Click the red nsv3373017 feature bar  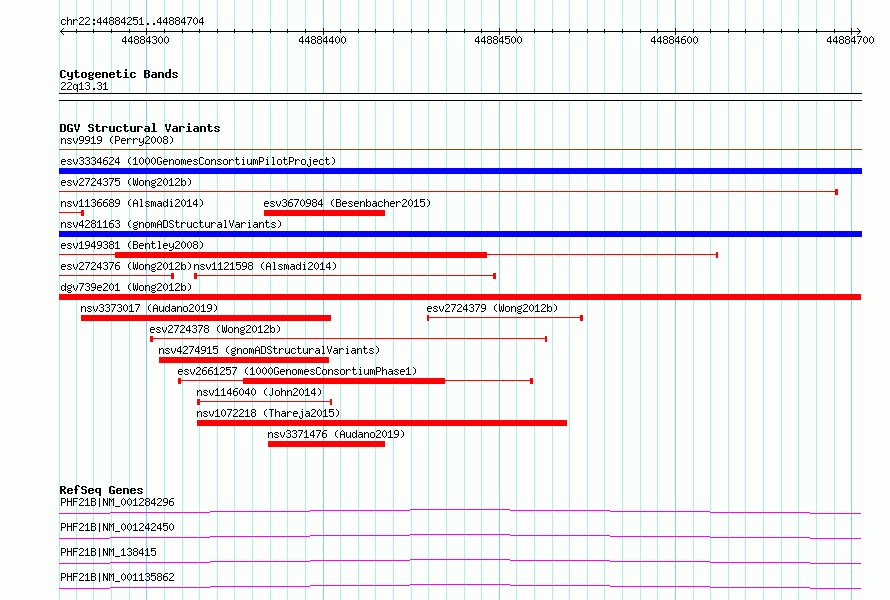206,318
